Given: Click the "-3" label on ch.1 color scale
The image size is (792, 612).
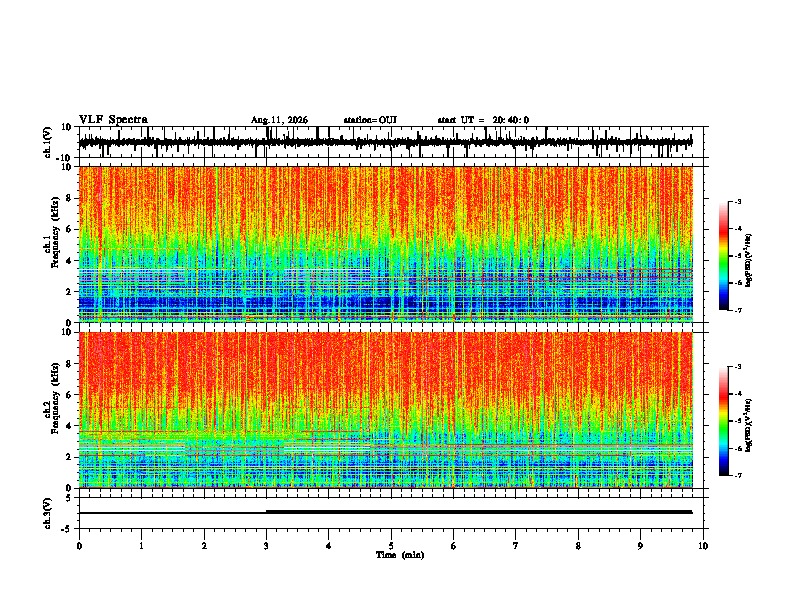Looking at the screenshot, I should (x=737, y=202).
